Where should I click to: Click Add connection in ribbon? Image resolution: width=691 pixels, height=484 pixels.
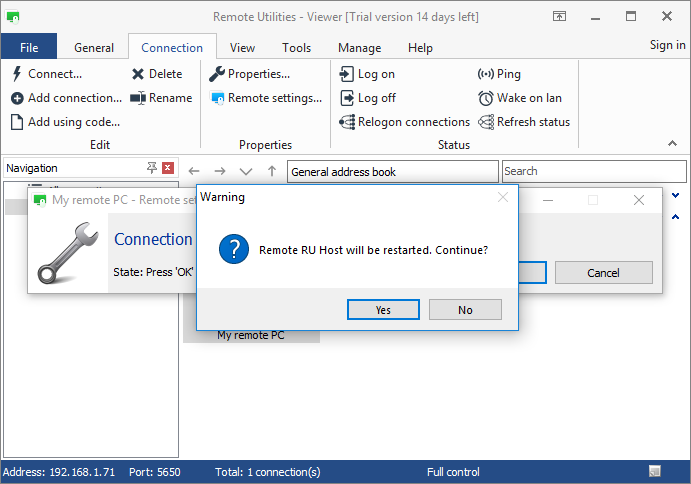[x=66, y=98]
